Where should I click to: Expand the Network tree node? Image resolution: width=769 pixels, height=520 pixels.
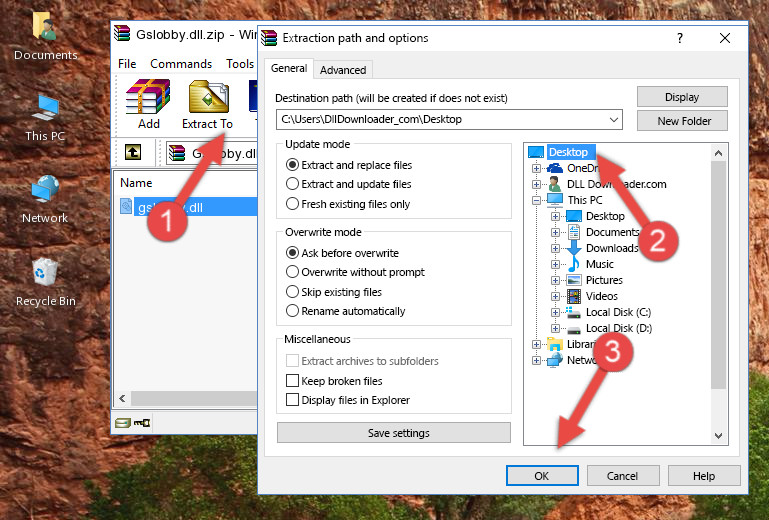(537, 361)
